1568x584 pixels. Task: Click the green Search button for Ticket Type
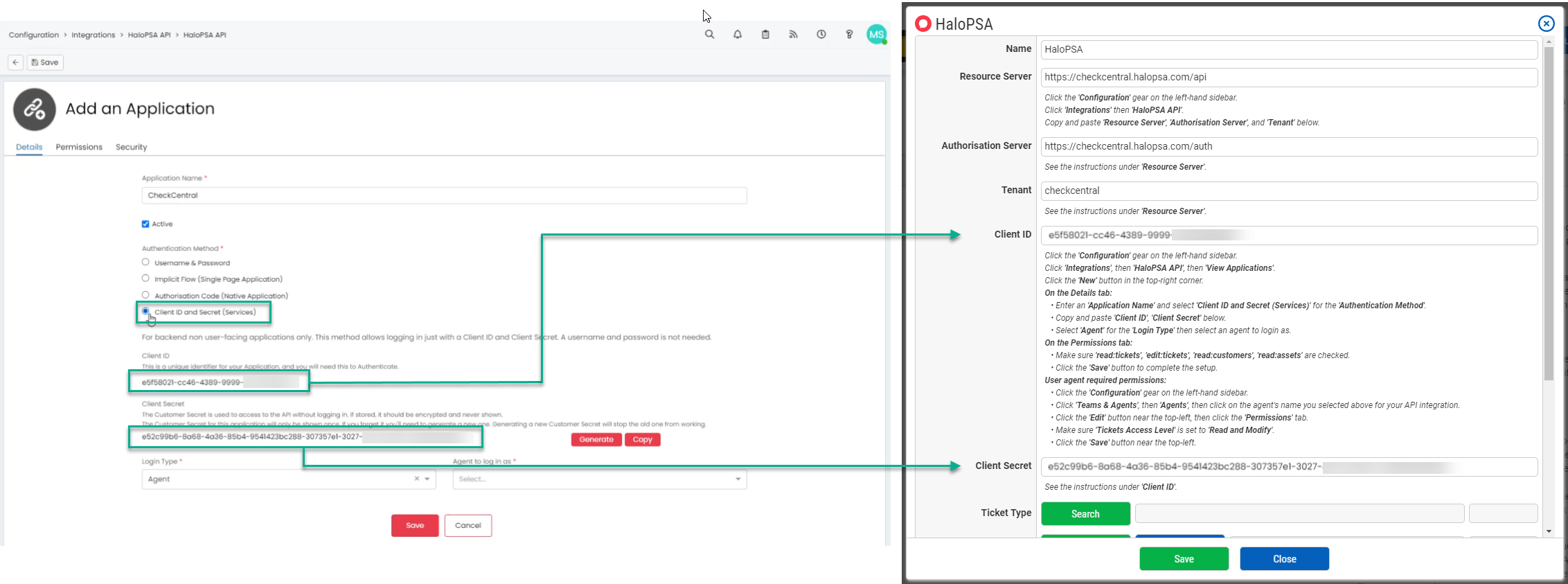[x=1086, y=513]
